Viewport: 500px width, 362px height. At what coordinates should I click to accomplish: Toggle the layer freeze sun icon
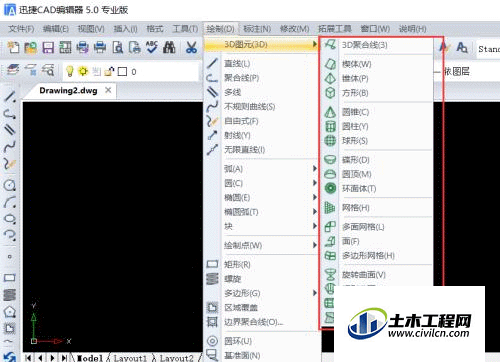tap(83, 71)
